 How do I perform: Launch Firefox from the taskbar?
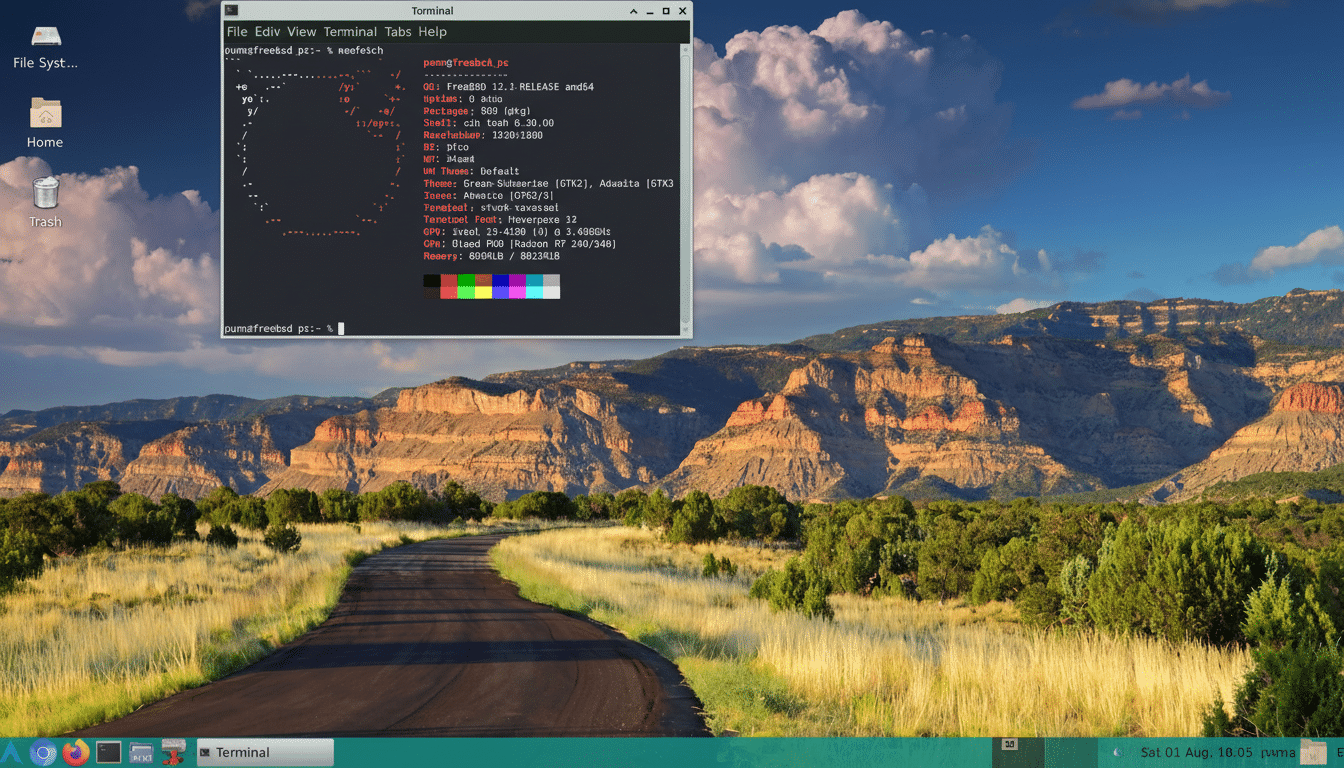tap(75, 752)
